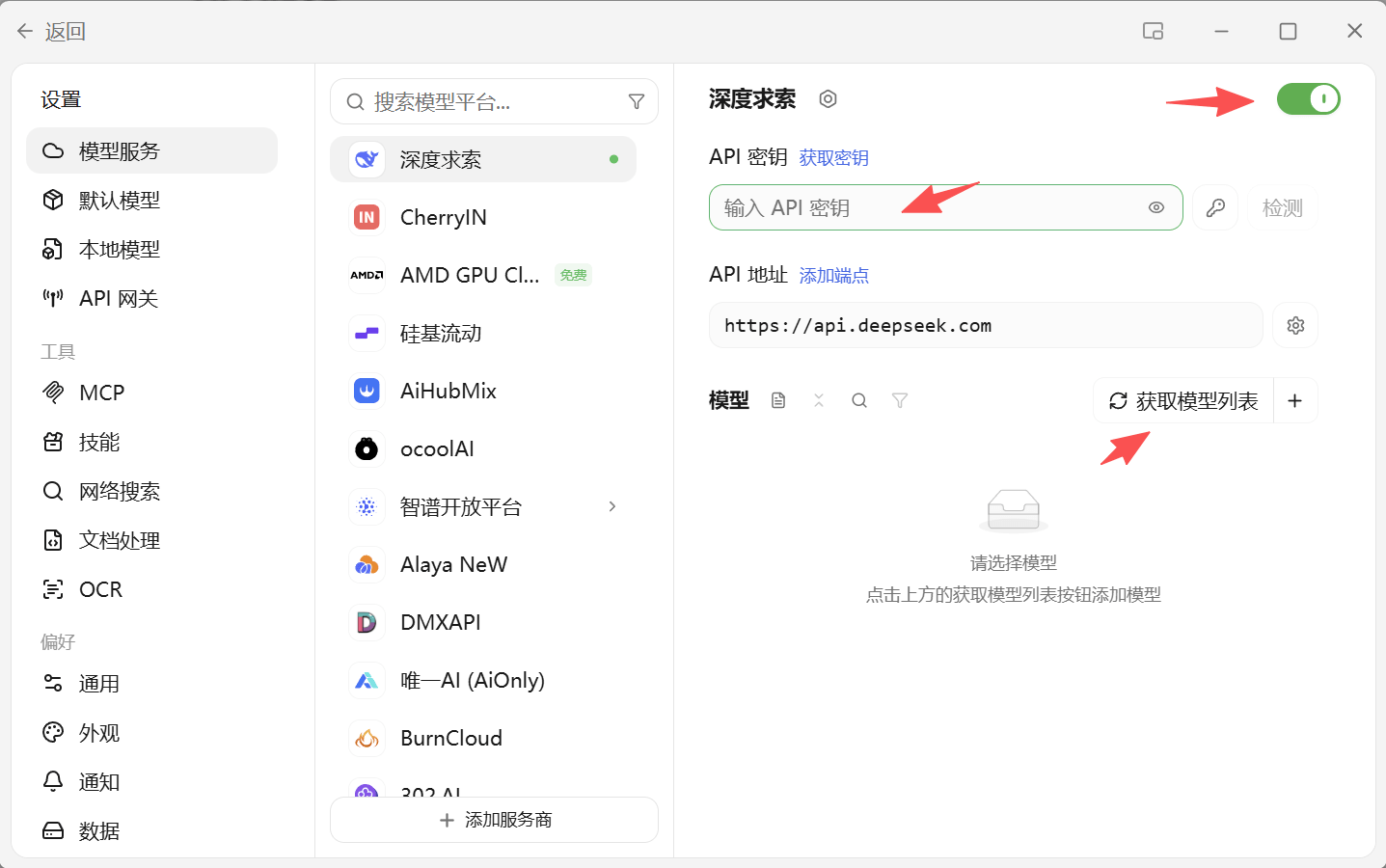Select the 智谱开放平台 provider
The width and height of the screenshot is (1386, 868).
click(x=483, y=506)
